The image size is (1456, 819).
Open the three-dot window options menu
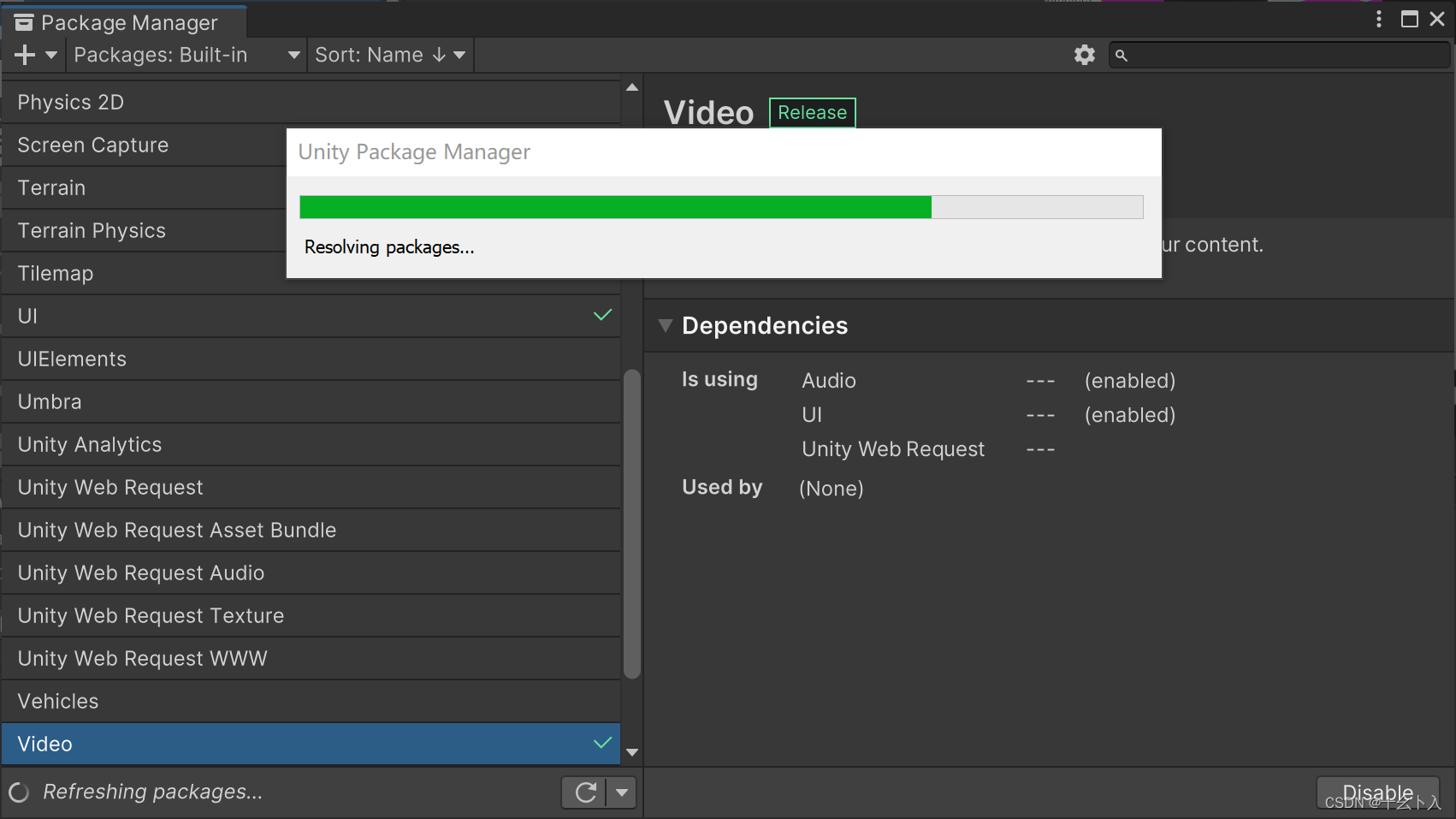[1379, 19]
